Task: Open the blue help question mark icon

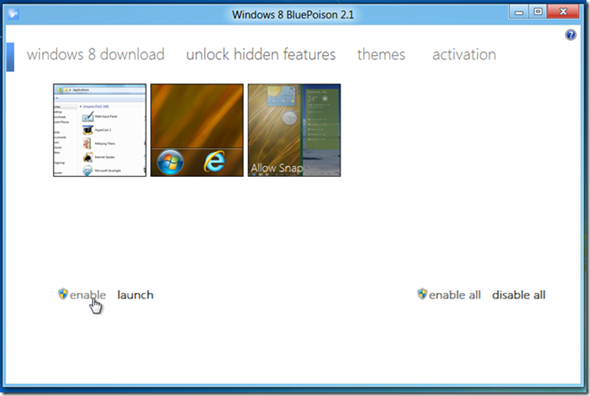Action: [570, 35]
